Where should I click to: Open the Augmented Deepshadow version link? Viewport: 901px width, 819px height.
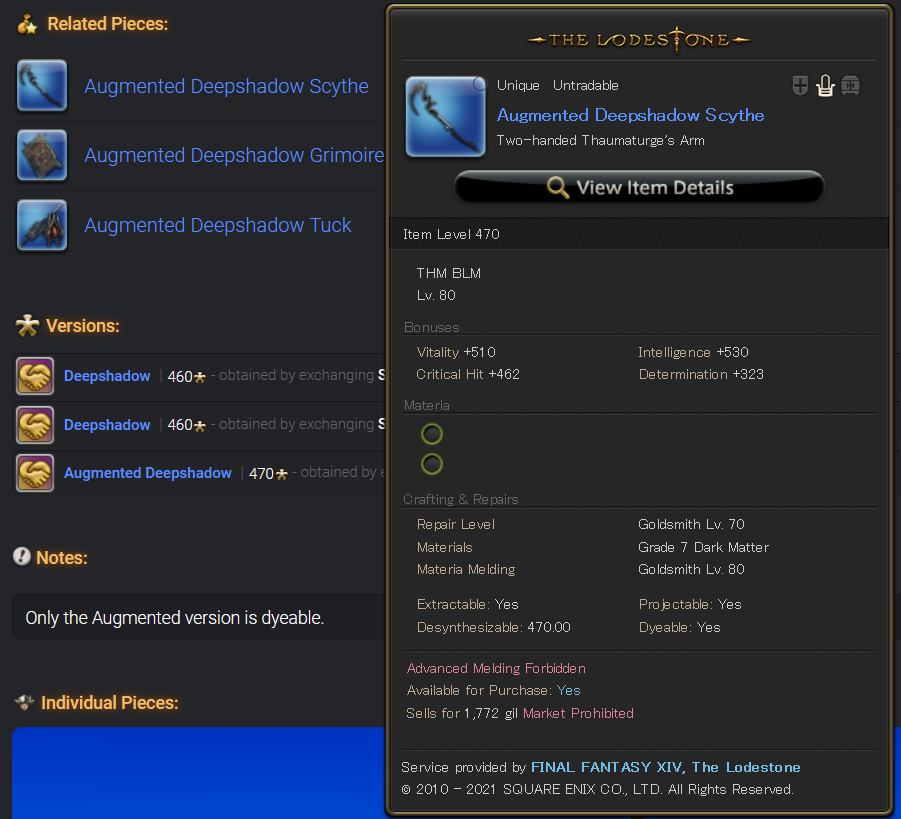(147, 473)
